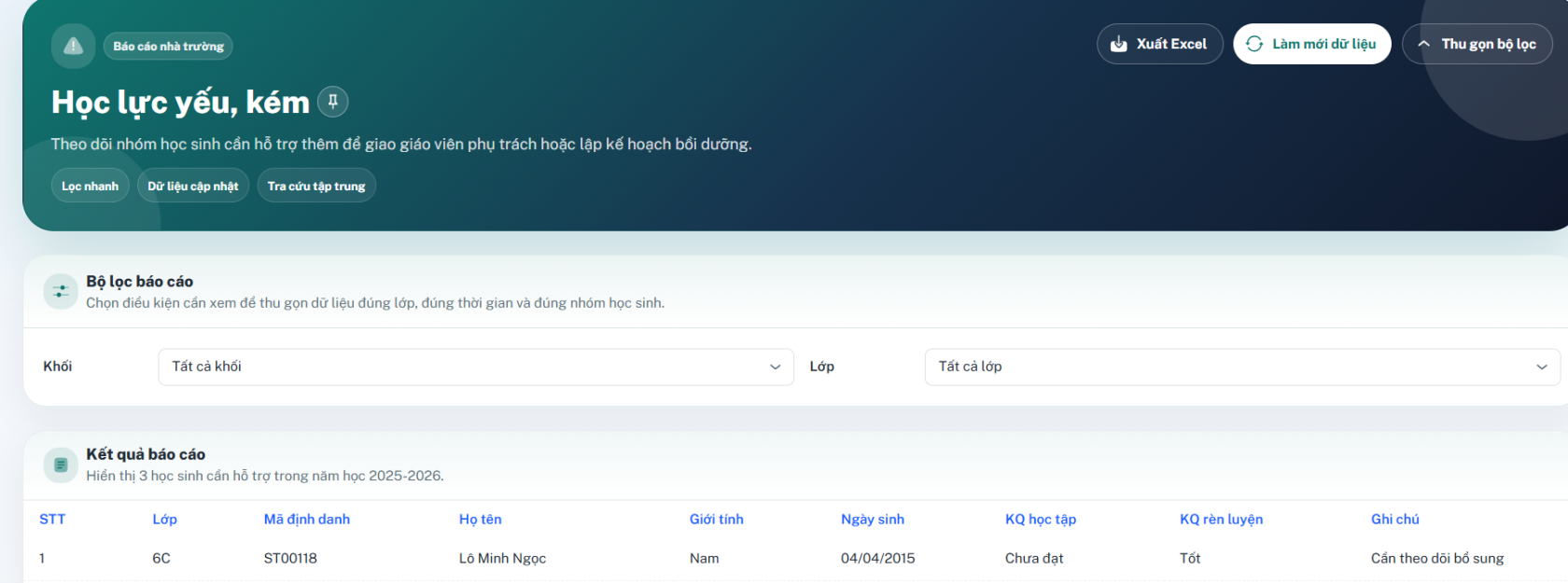The height and width of the screenshot is (583, 1568).
Task: Click the filter sliders icon beside Bộ lọc báo cáo
Action: point(61,291)
